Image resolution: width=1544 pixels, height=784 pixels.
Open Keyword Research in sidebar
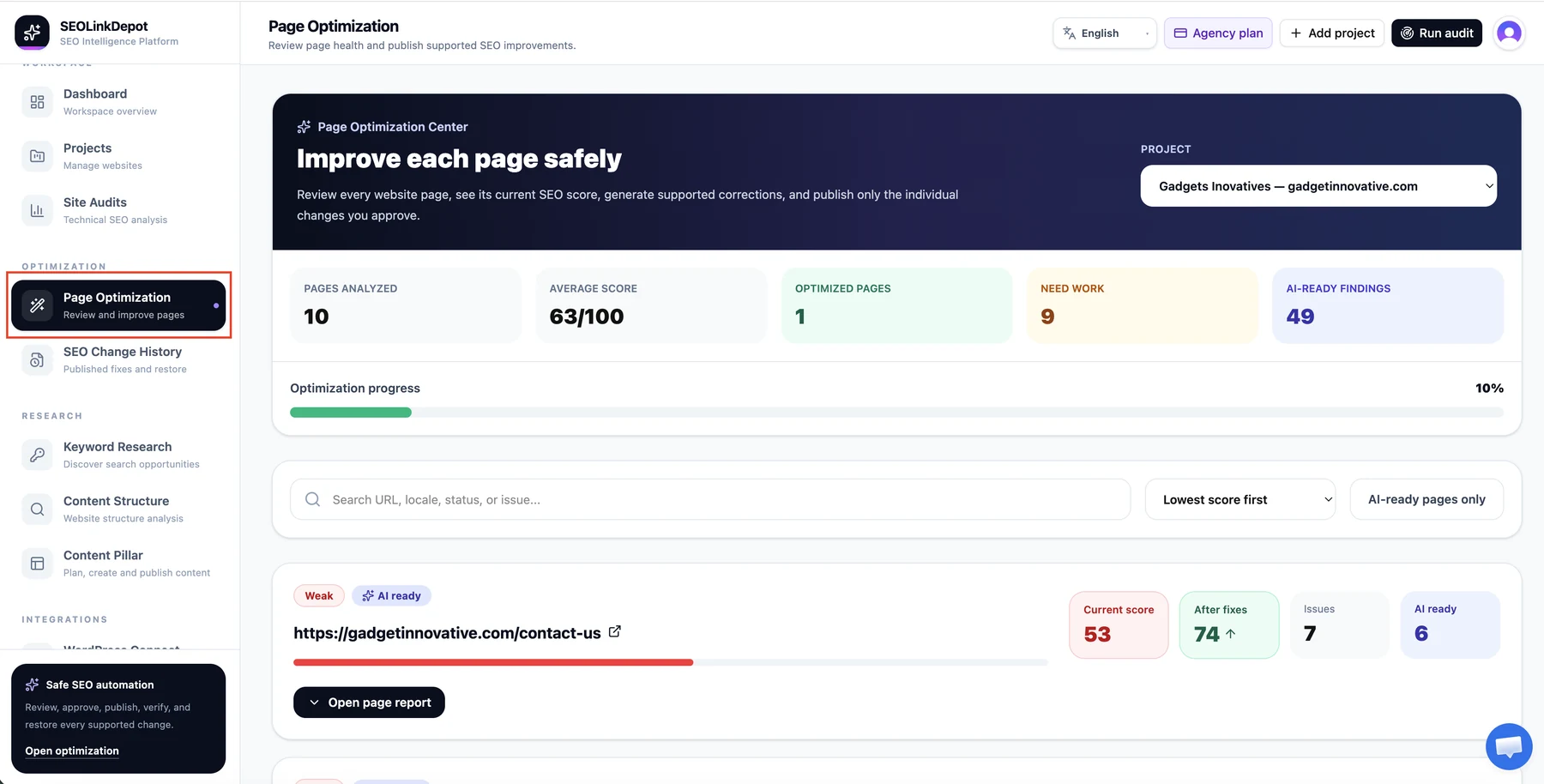pyautogui.click(x=118, y=455)
